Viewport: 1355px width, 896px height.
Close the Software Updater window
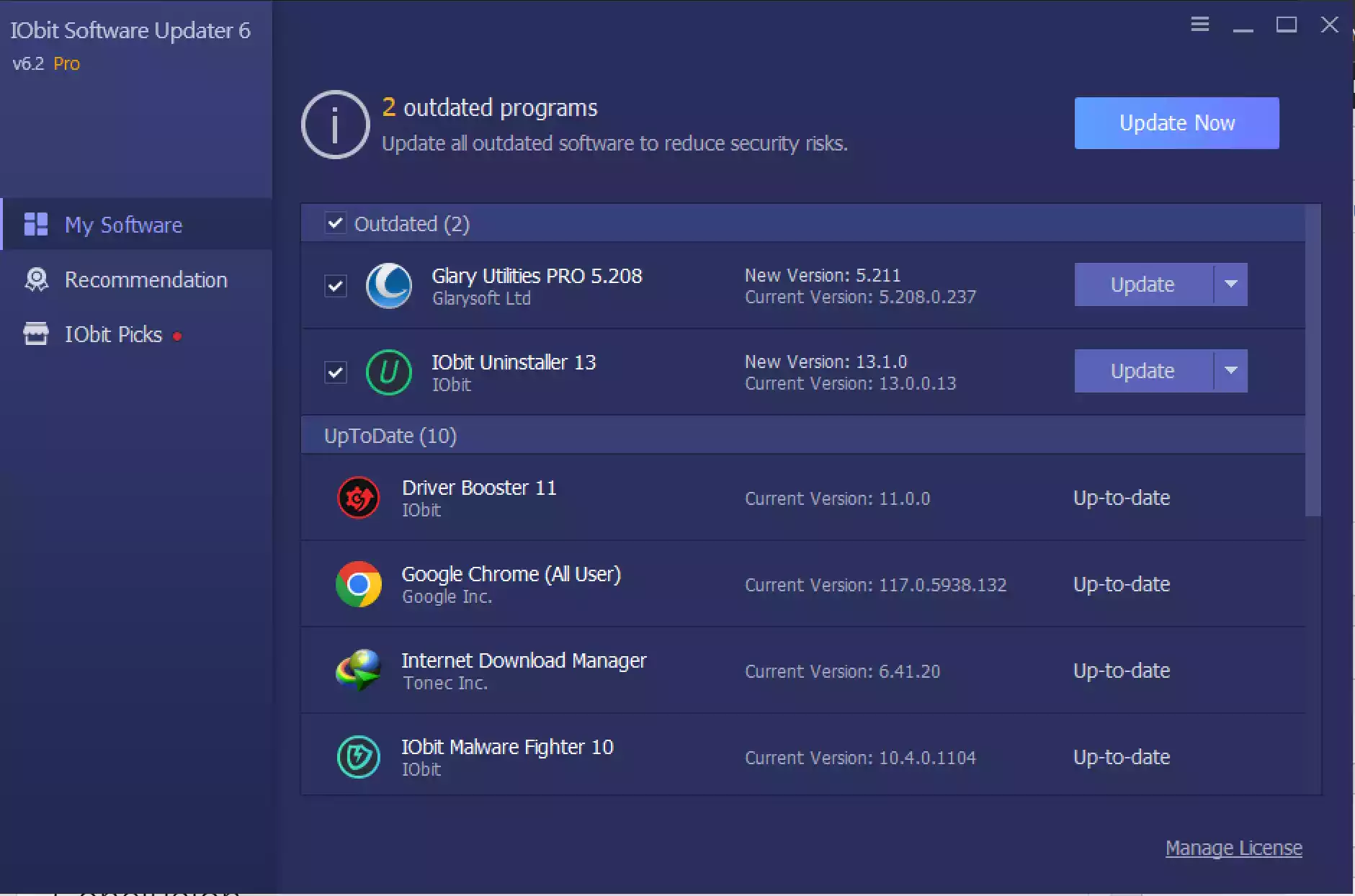point(1330,24)
